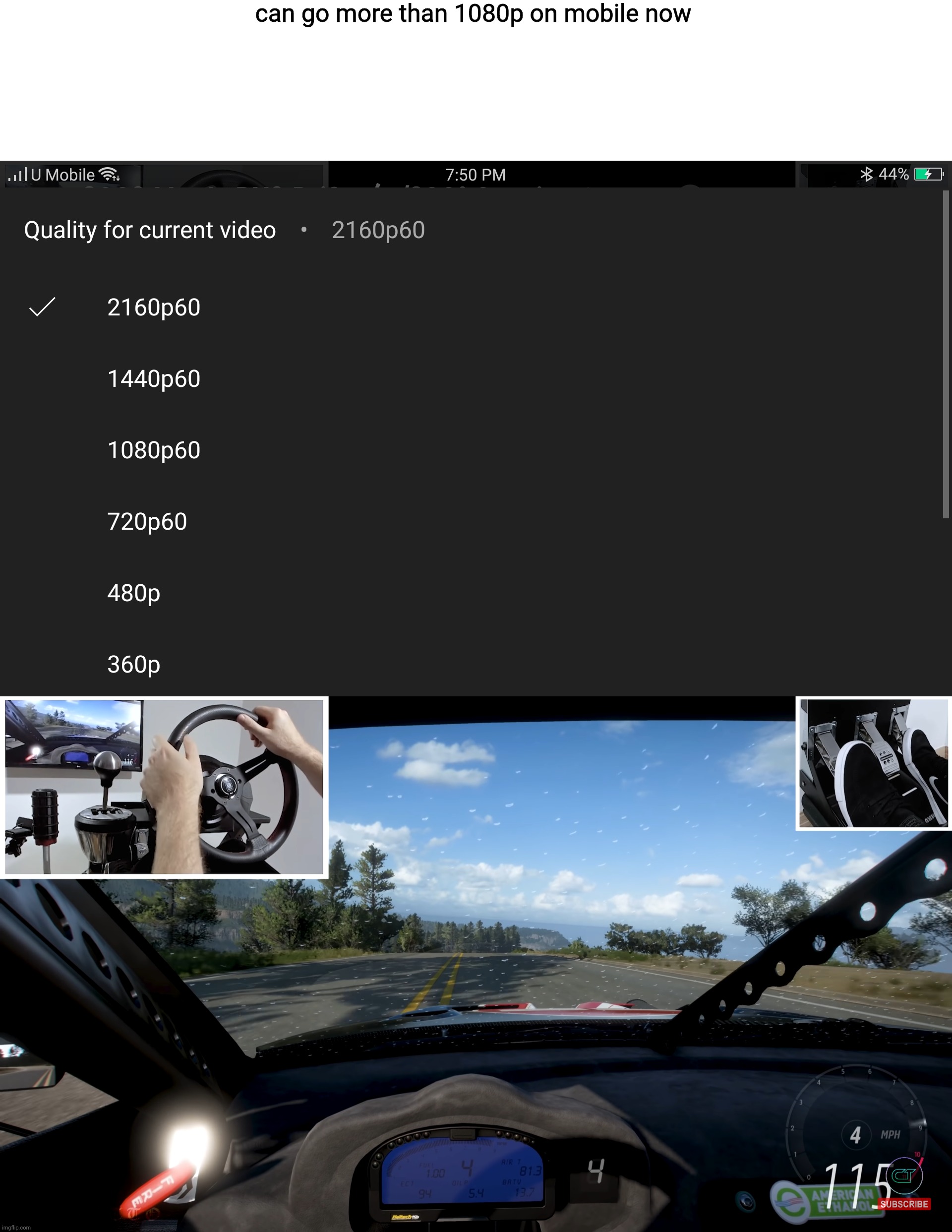Click the channel logo watermark in video

tap(904, 1176)
